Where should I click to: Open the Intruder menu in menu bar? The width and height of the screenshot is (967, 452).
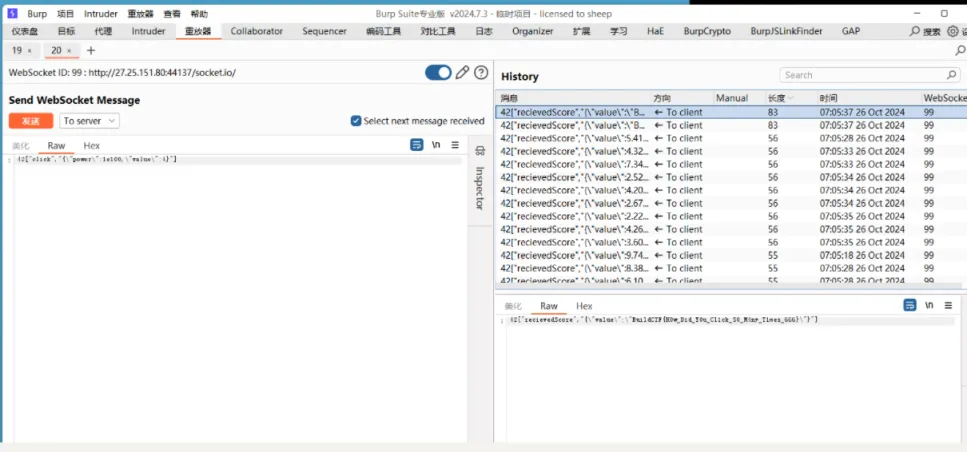[101, 14]
